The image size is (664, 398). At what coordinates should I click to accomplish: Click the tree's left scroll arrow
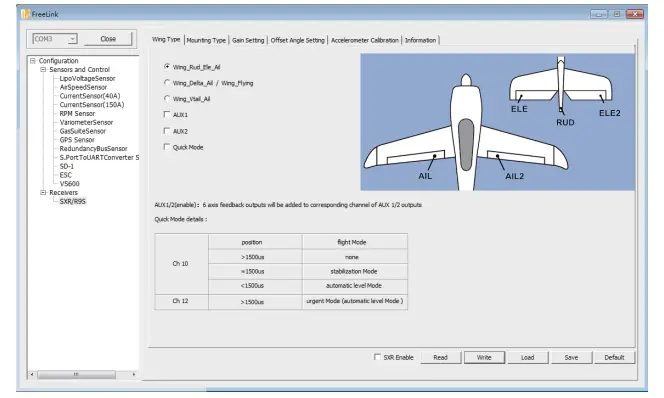click(32, 374)
